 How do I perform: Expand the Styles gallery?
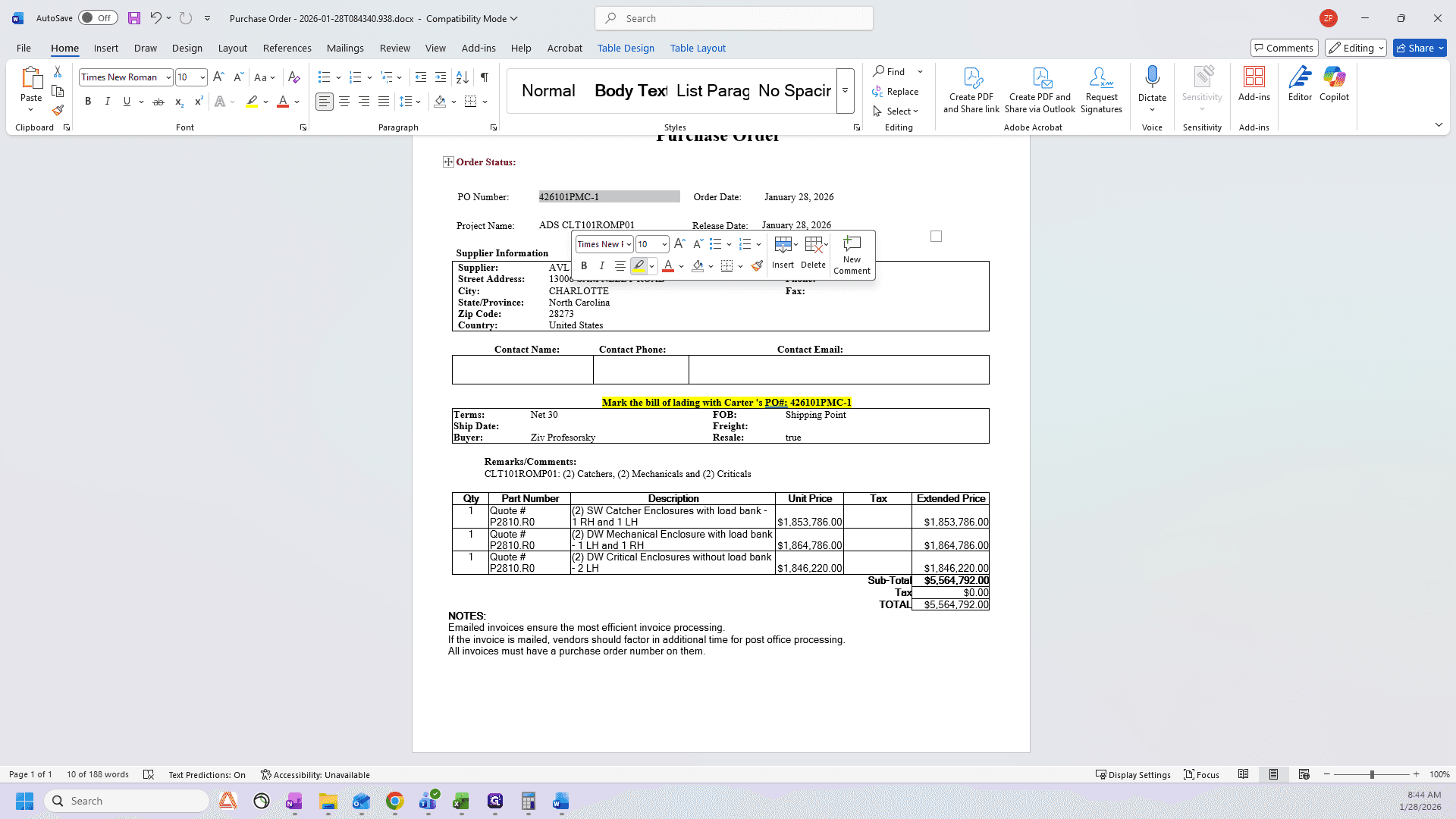pos(846,91)
